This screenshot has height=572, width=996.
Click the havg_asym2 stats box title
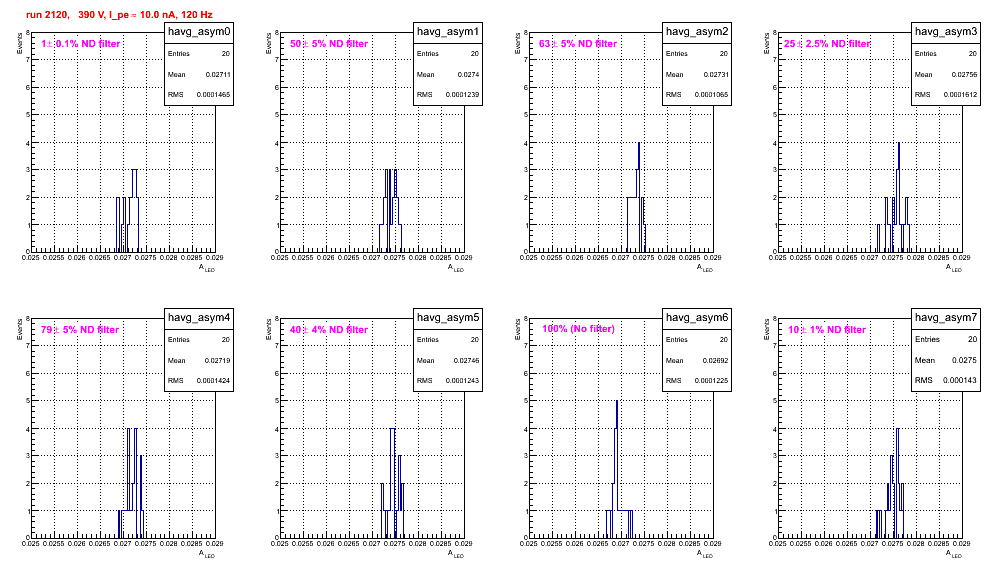pyautogui.click(x=697, y=31)
